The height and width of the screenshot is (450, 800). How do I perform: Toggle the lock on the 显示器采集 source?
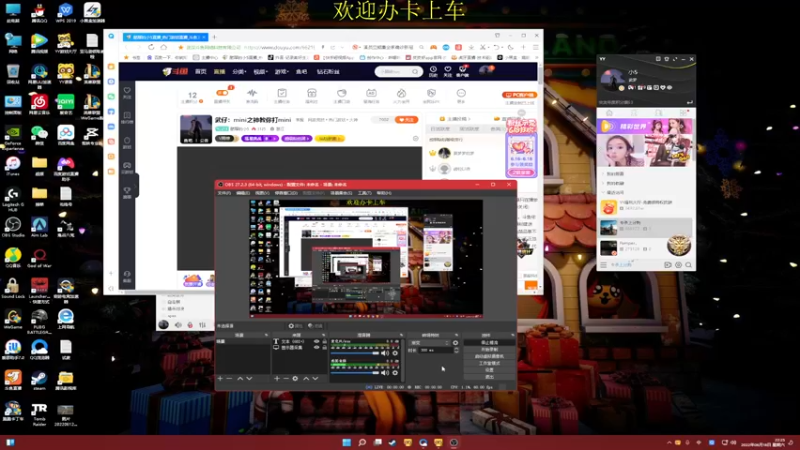tap(324, 347)
